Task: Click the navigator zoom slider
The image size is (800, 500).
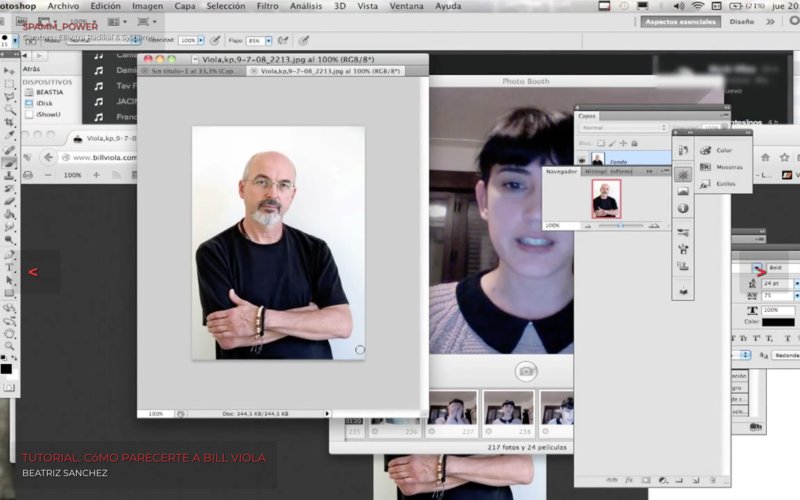Action: 621,226
